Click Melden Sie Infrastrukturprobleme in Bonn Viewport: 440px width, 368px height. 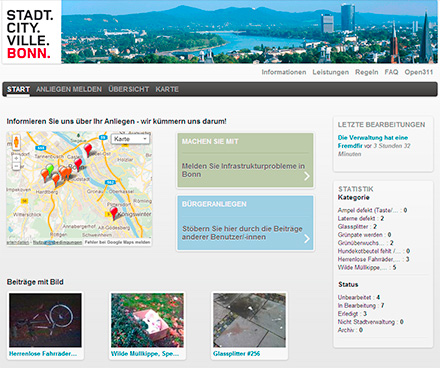243,170
